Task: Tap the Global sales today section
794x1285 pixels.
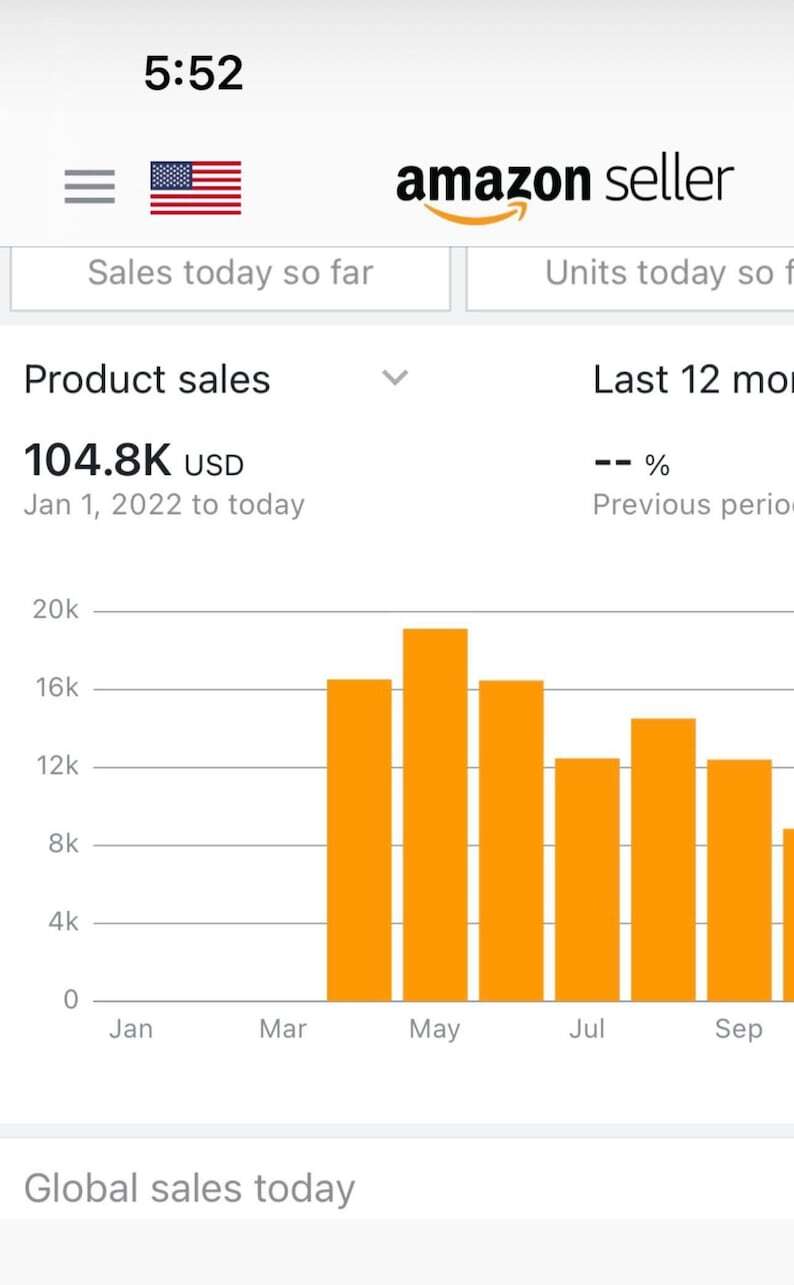Action: coord(190,1188)
